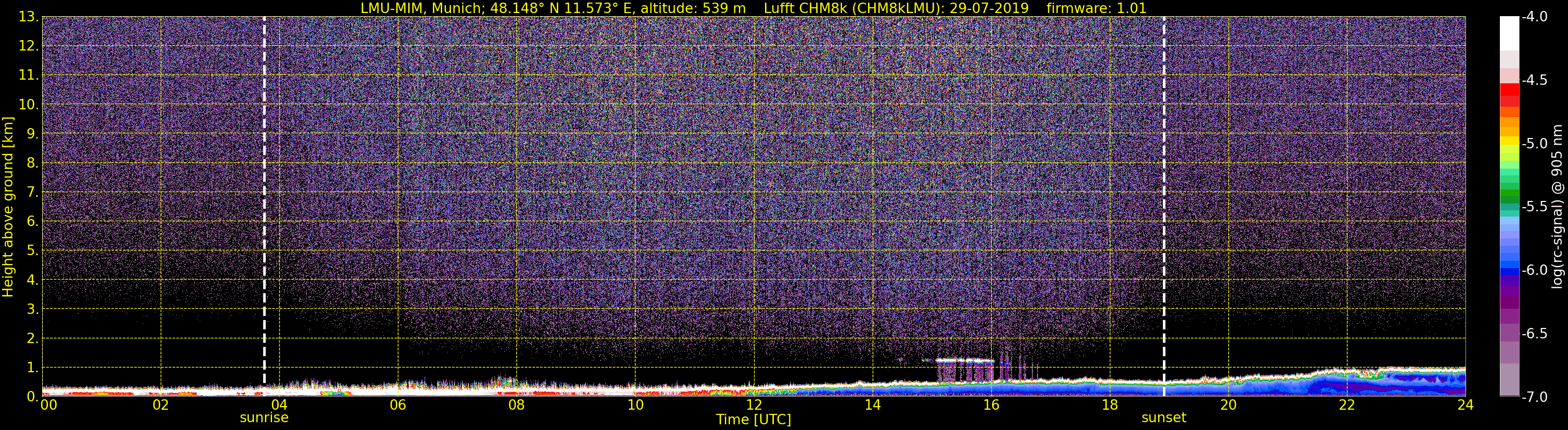This screenshot has width=1568, height=430.
Task: Click the "22" tick on the time axis
Action: tap(1347, 405)
